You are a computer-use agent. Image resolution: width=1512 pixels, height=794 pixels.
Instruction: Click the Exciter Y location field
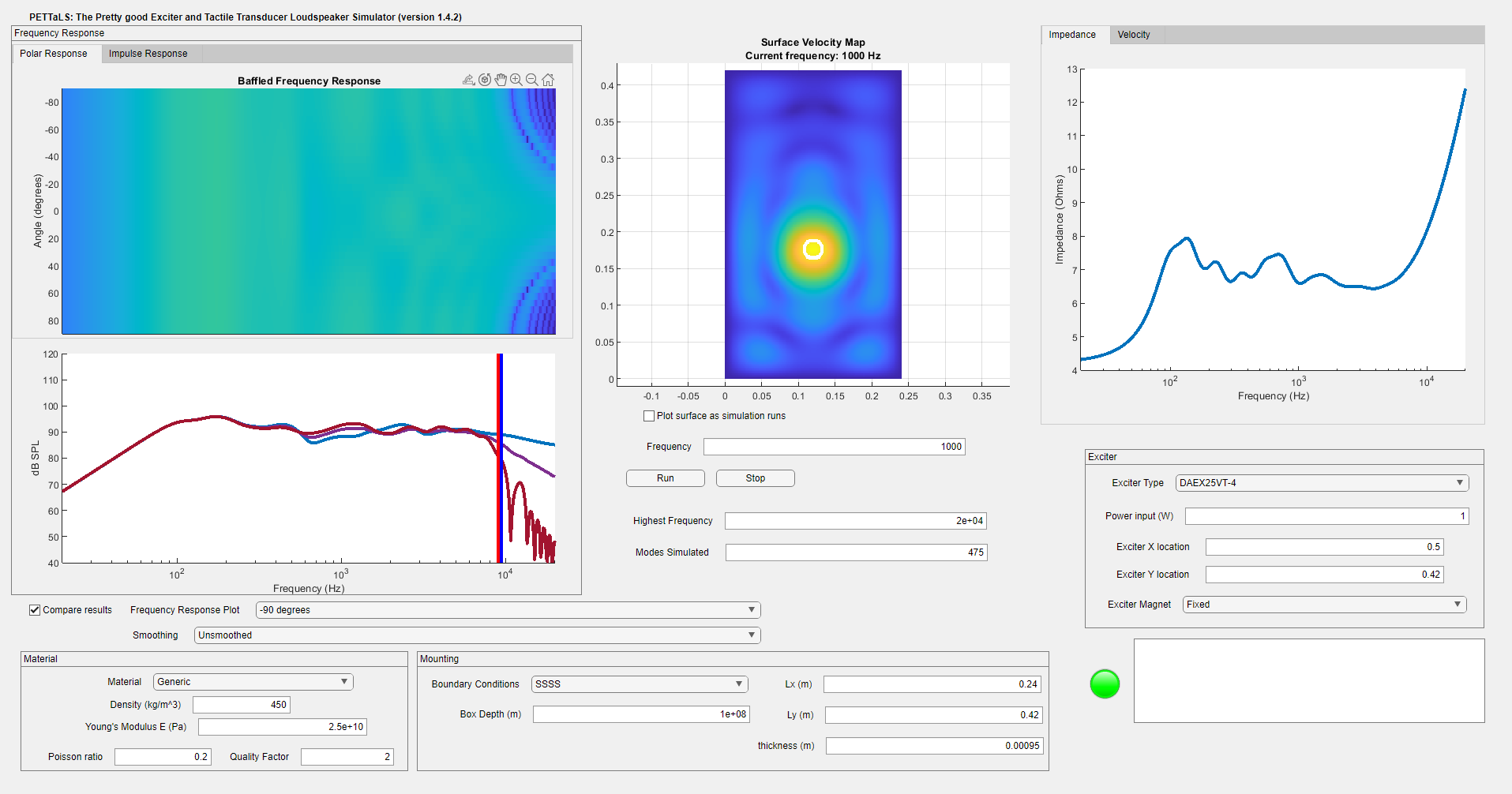(x=1325, y=575)
